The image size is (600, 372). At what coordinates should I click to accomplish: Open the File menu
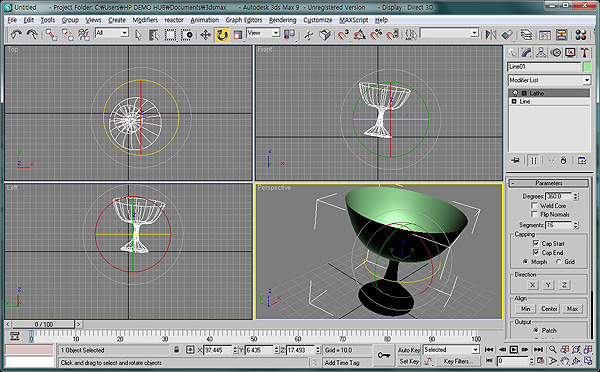coord(12,20)
